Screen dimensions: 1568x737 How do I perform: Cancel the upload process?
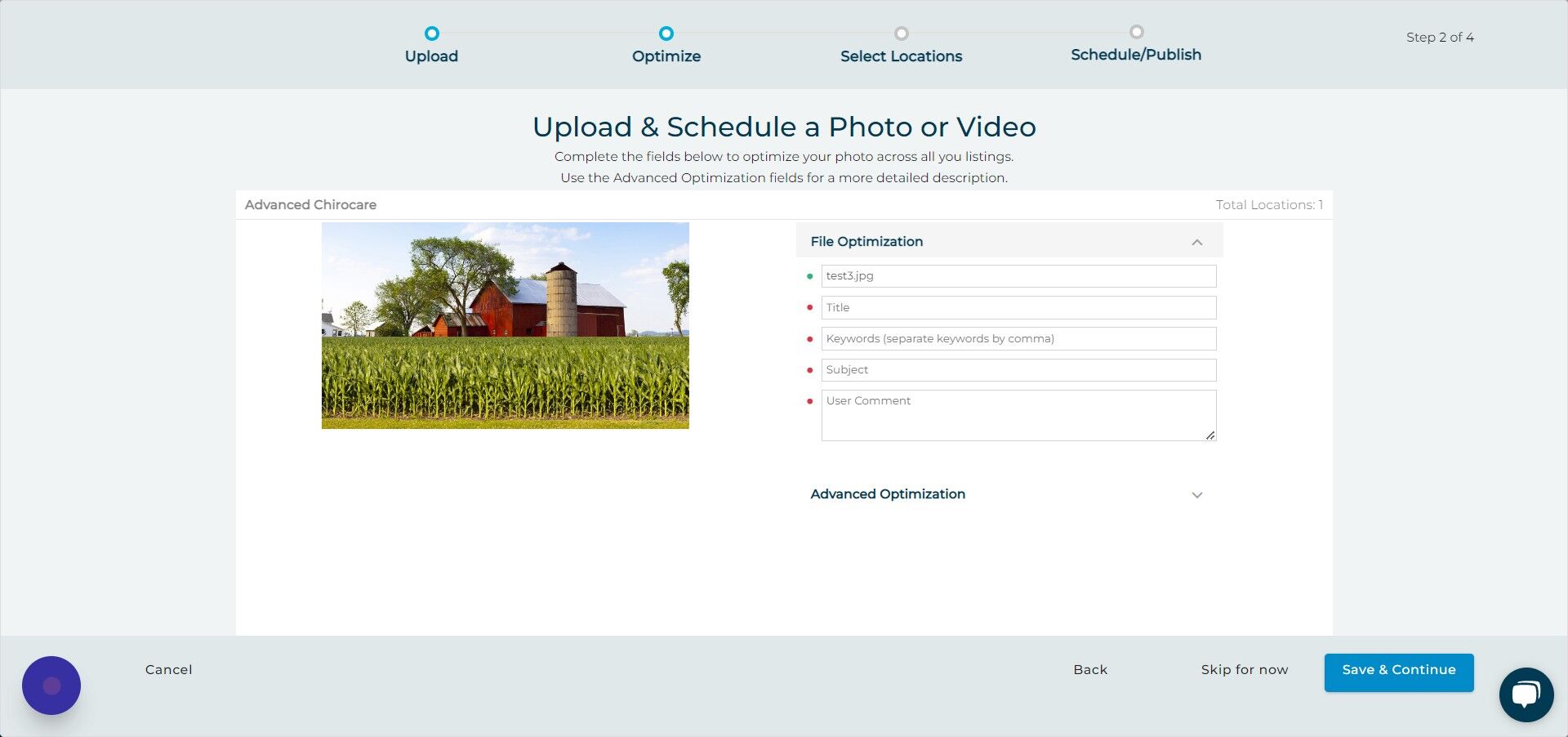(x=167, y=669)
